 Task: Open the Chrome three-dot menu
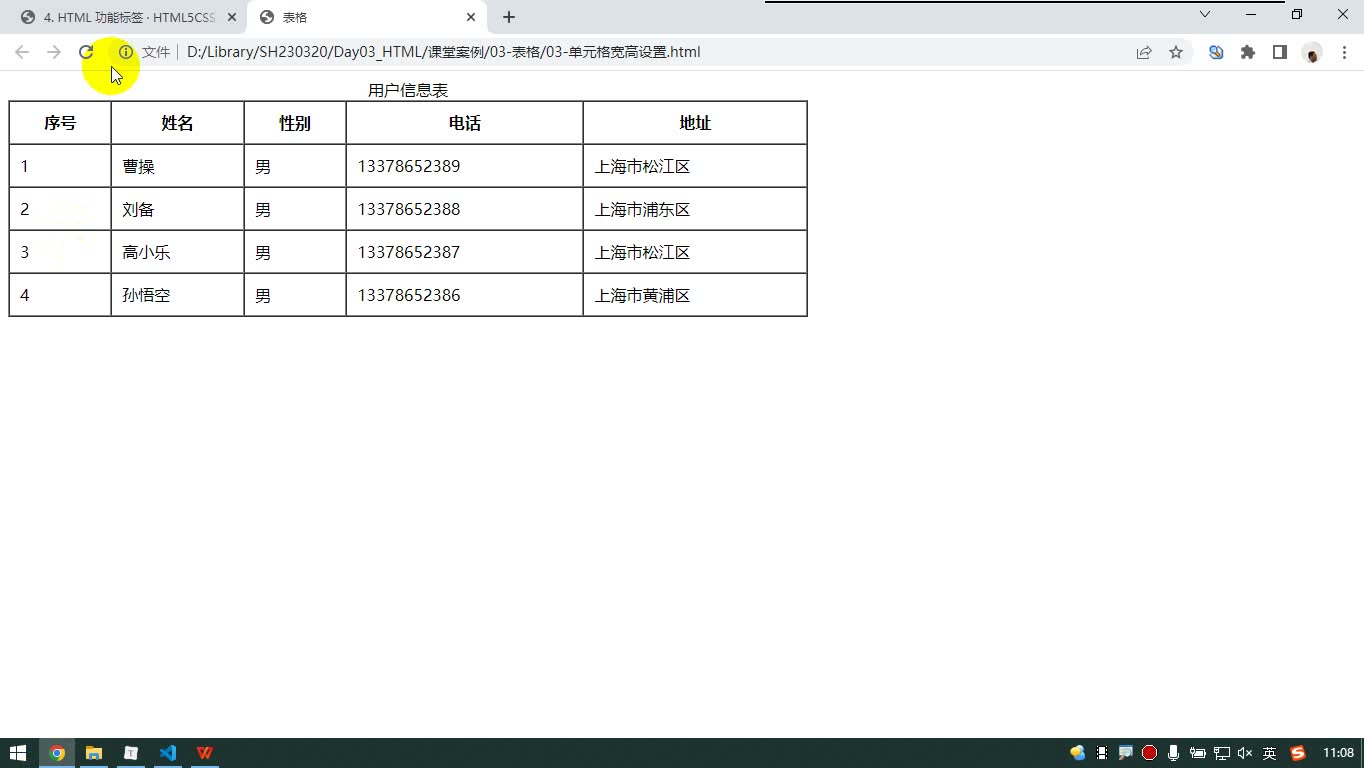1344,52
